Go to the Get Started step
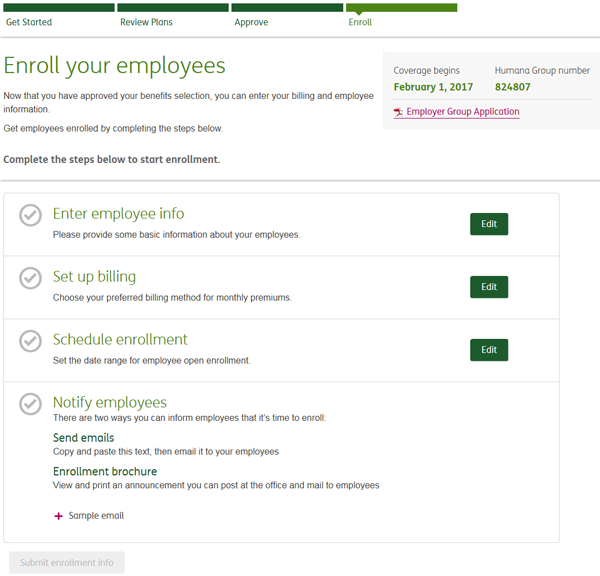The height and width of the screenshot is (576, 600). (x=29, y=22)
